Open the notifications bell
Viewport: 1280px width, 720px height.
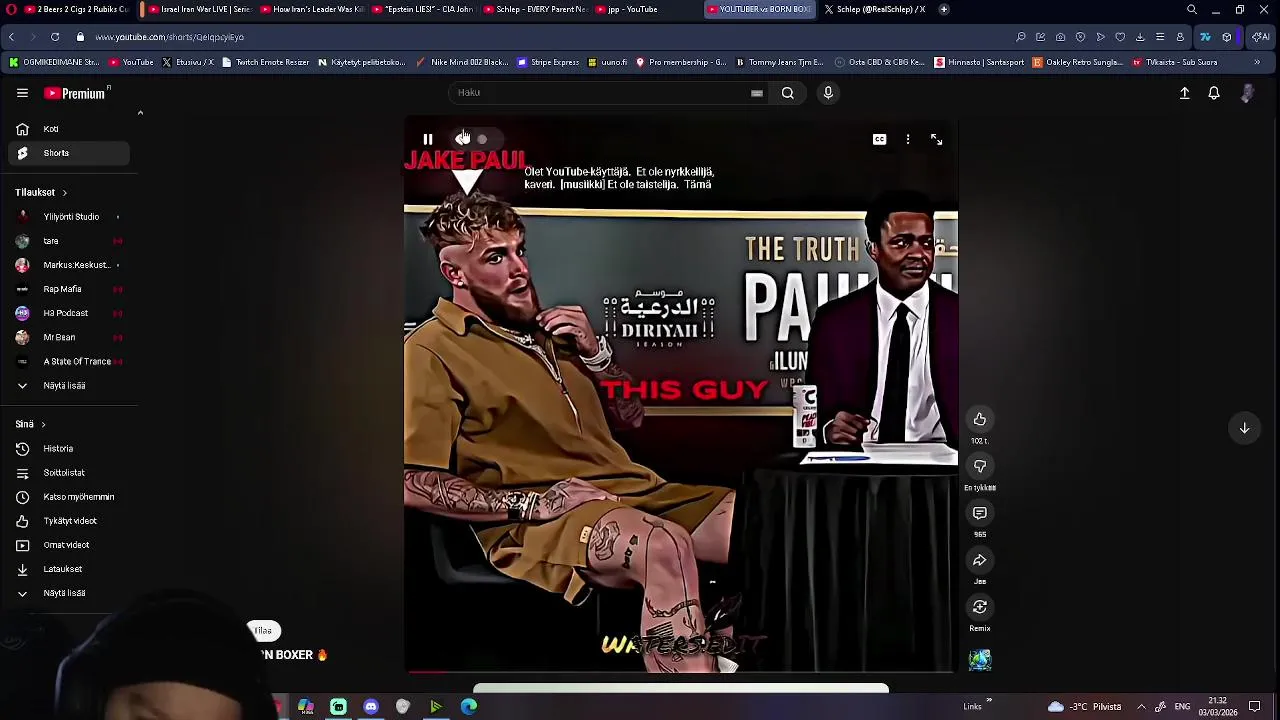coord(1214,93)
